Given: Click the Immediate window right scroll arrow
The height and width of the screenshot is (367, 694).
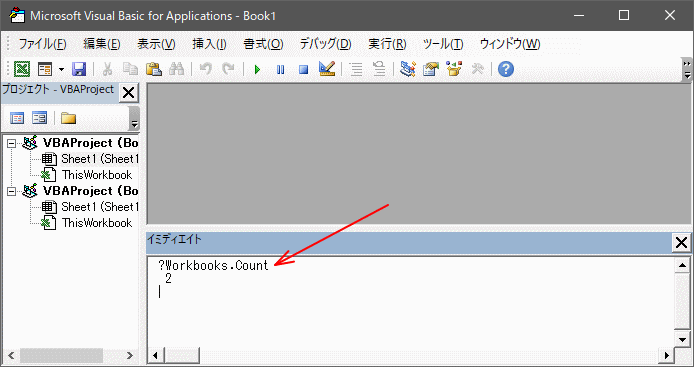Looking at the screenshot, I should coord(666,355).
